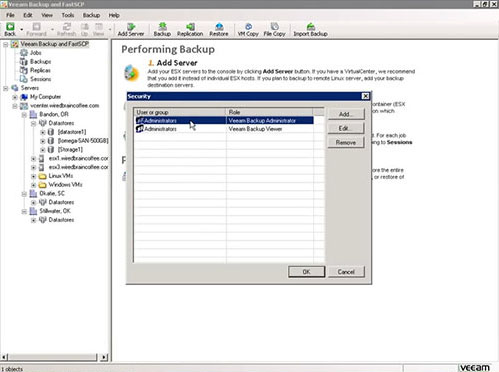
Task: Click the vcenter.wiredbraincoffee.com server icon
Action: click(24, 106)
